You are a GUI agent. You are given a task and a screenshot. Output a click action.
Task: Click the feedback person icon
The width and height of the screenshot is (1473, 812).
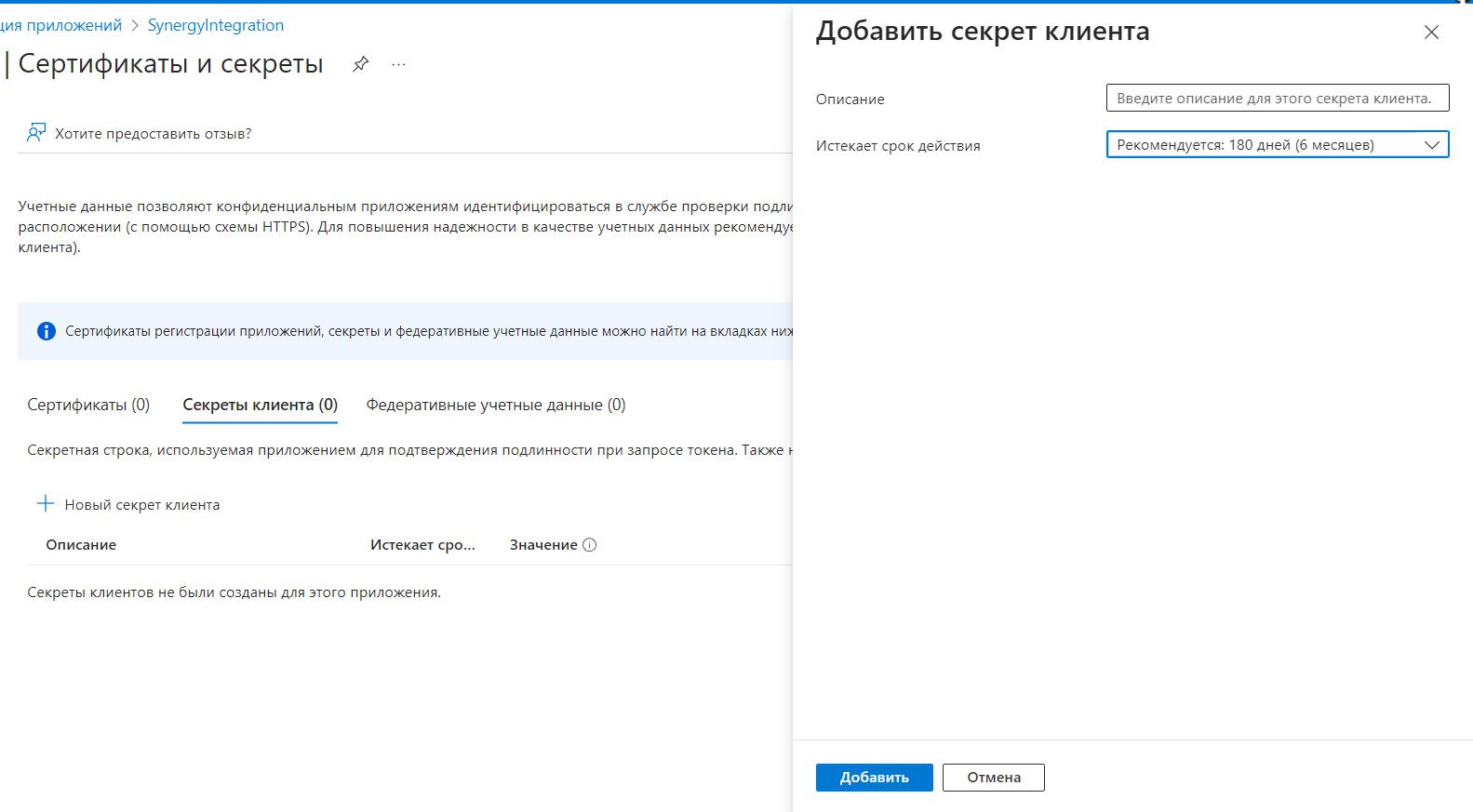coord(36,133)
